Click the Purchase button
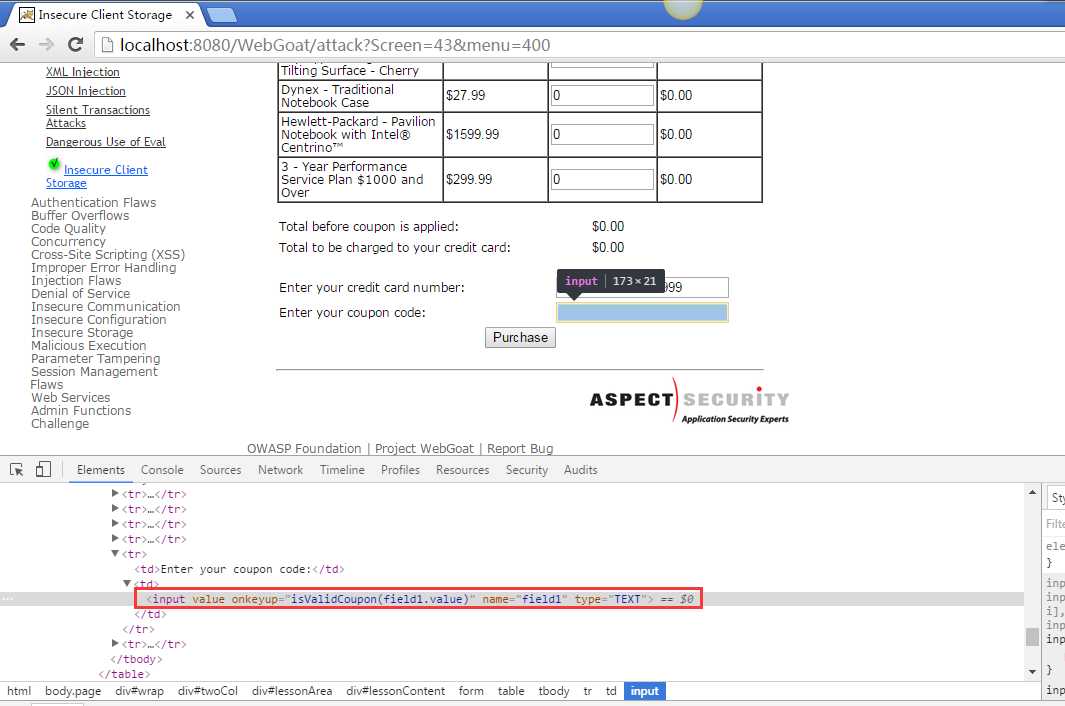Image resolution: width=1065 pixels, height=706 pixels. pos(520,338)
